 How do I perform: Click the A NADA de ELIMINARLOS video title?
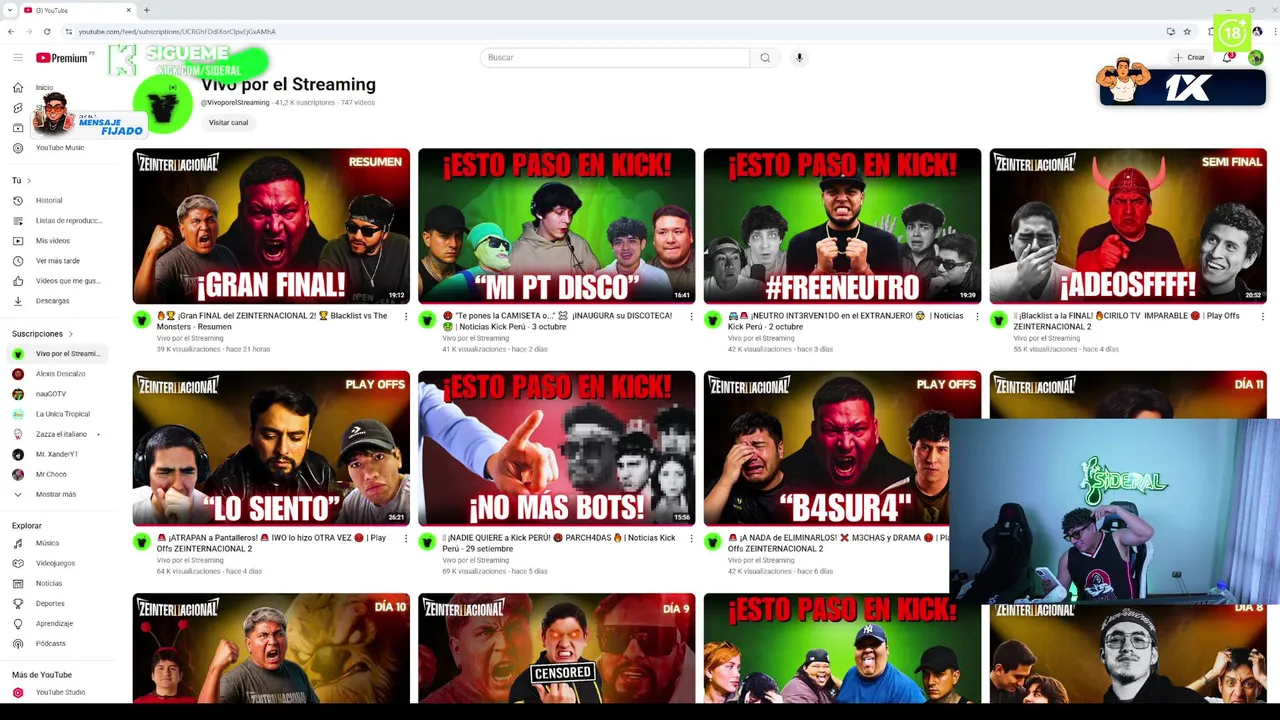point(838,543)
